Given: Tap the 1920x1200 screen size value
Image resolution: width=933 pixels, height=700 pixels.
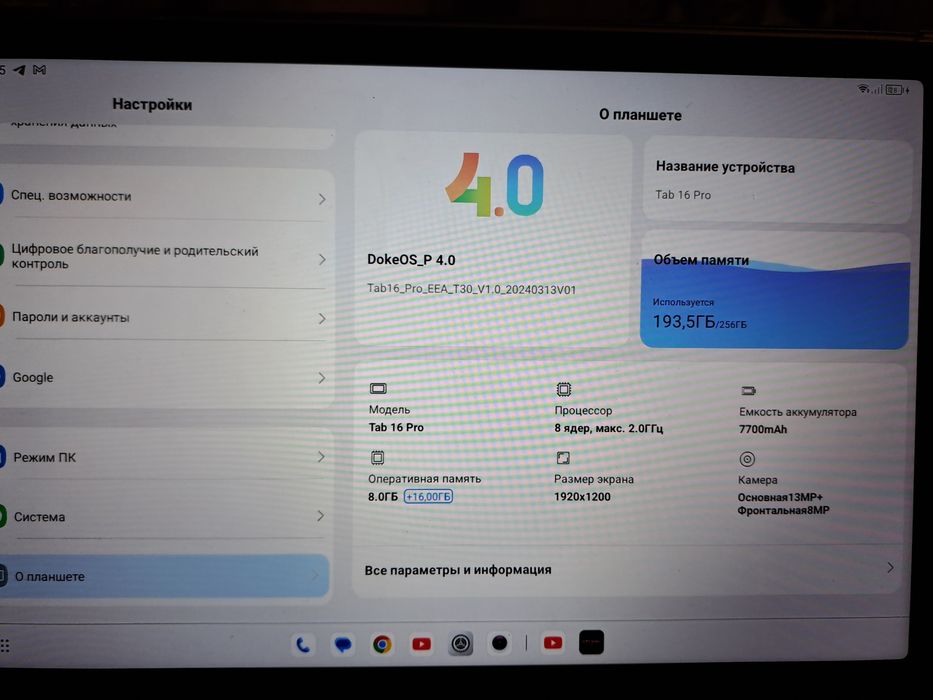Looking at the screenshot, I should pos(582,496).
